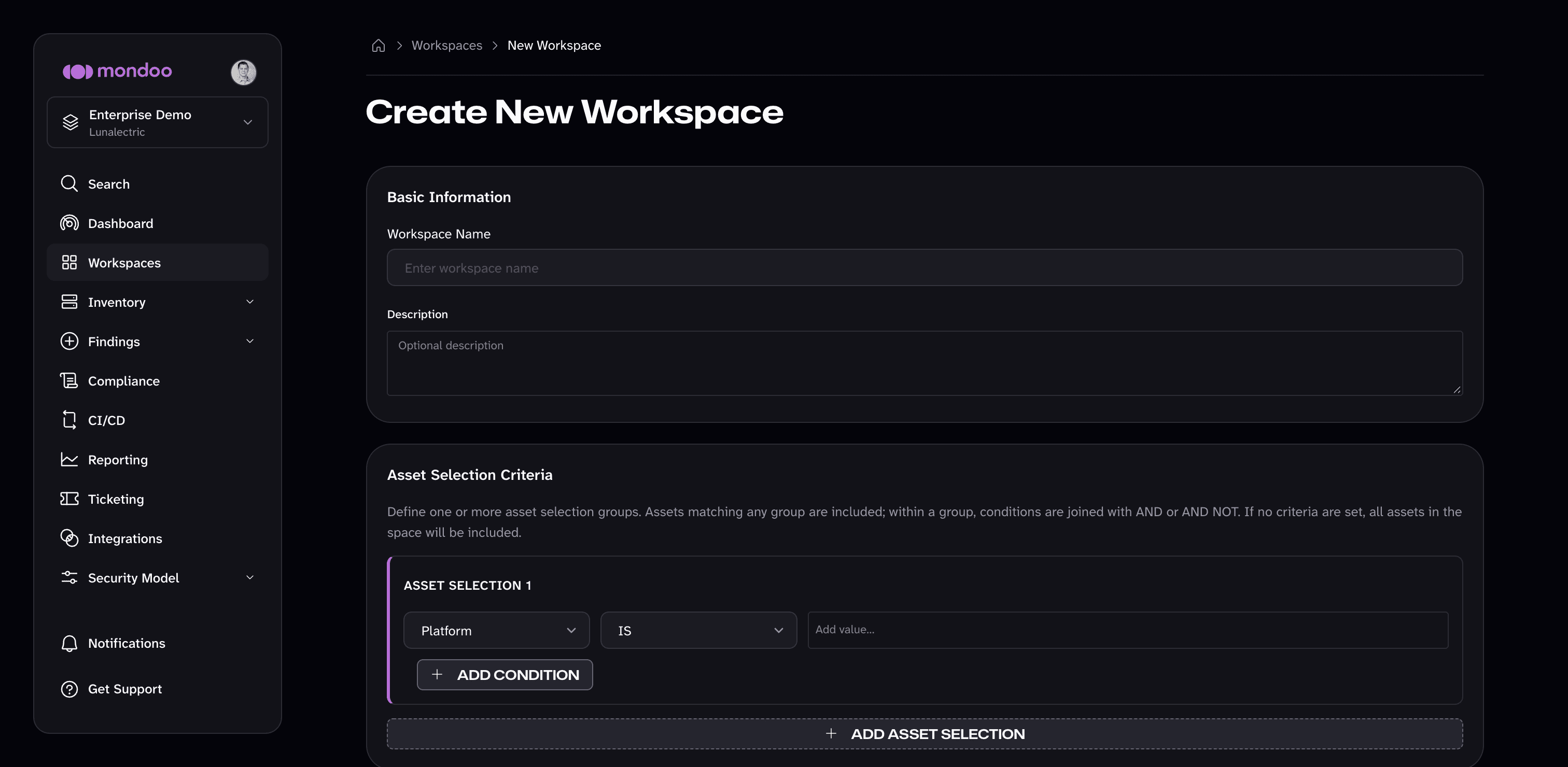Click the New Workspace breadcrumb text

click(554, 46)
